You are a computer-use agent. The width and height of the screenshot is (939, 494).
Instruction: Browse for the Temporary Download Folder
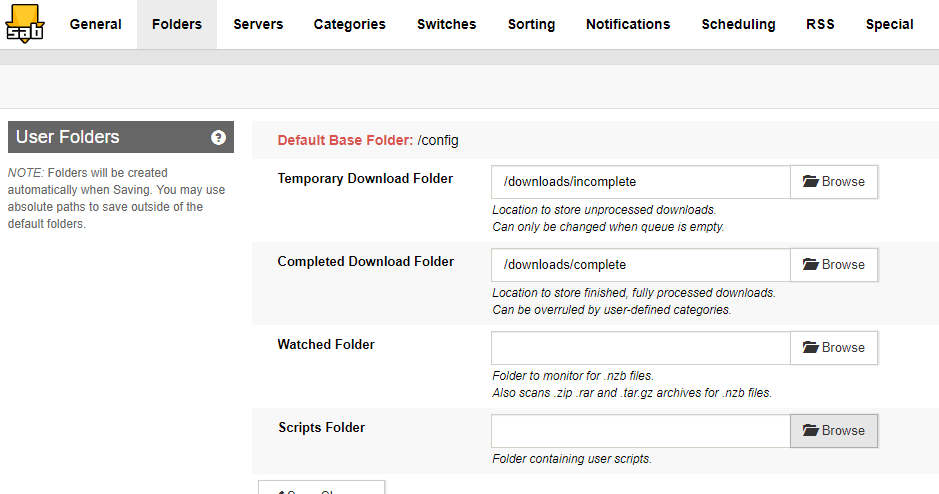pyautogui.click(x=834, y=182)
